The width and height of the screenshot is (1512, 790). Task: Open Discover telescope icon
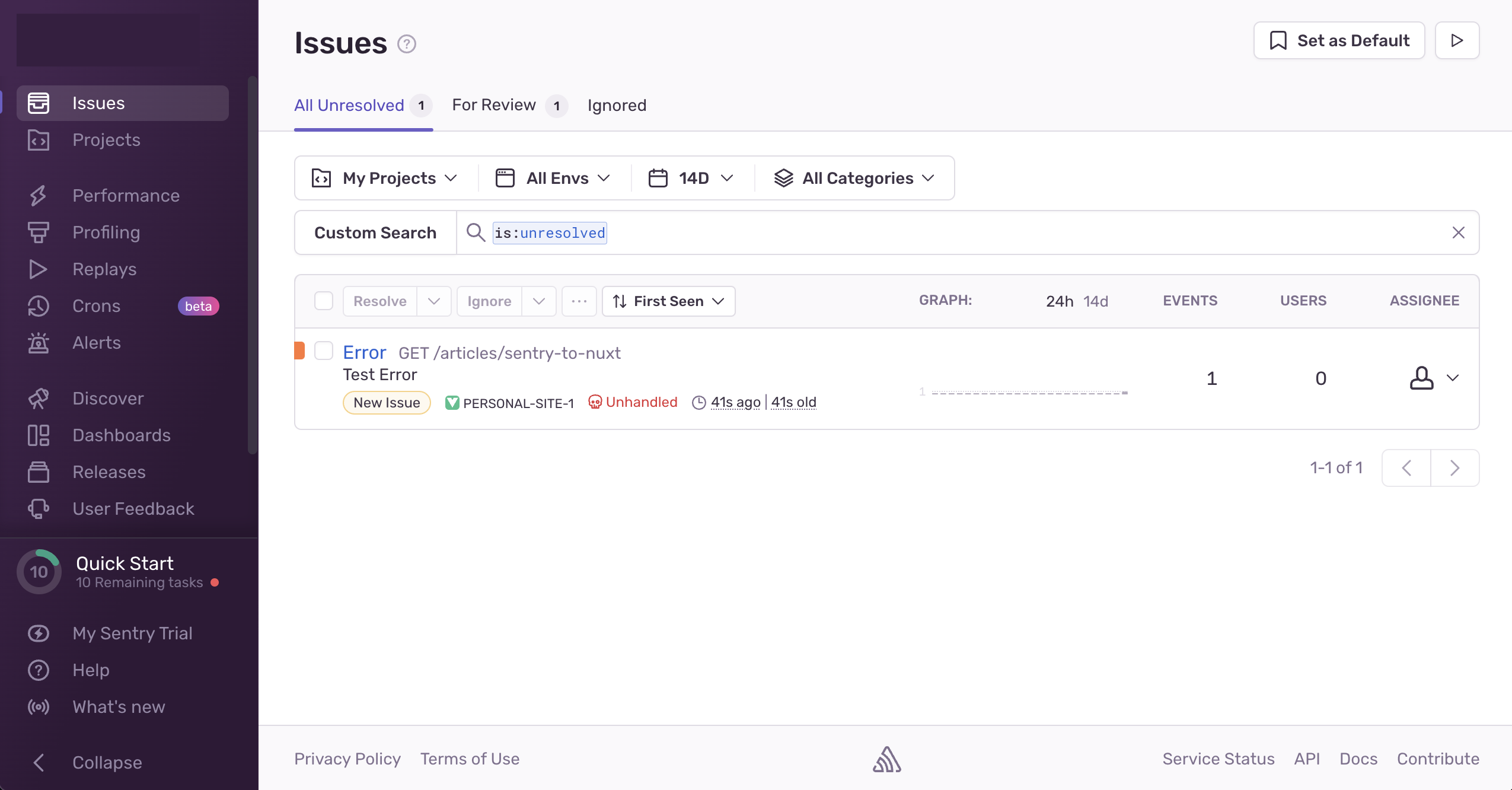(39, 399)
